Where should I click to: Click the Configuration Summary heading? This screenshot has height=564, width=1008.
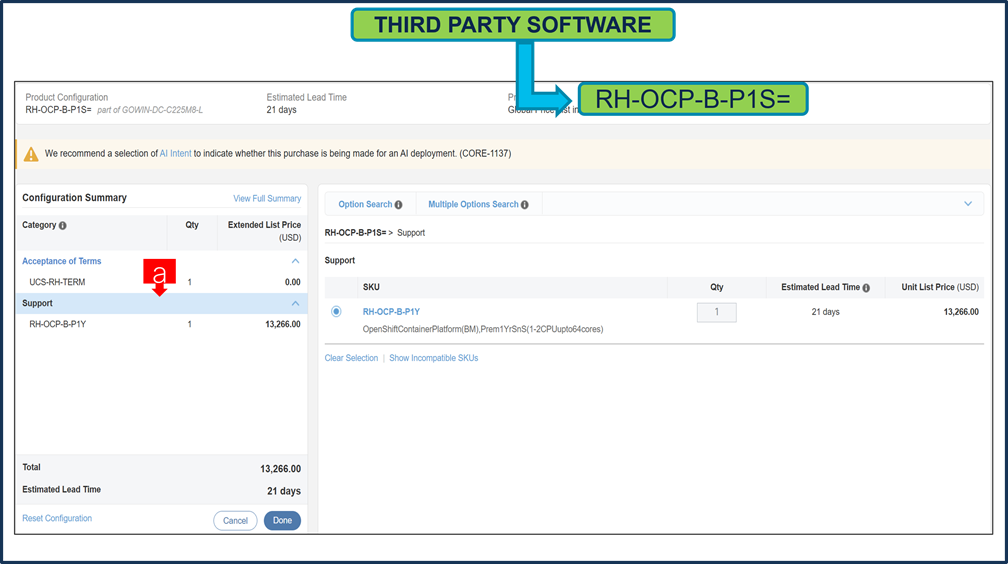click(75, 198)
